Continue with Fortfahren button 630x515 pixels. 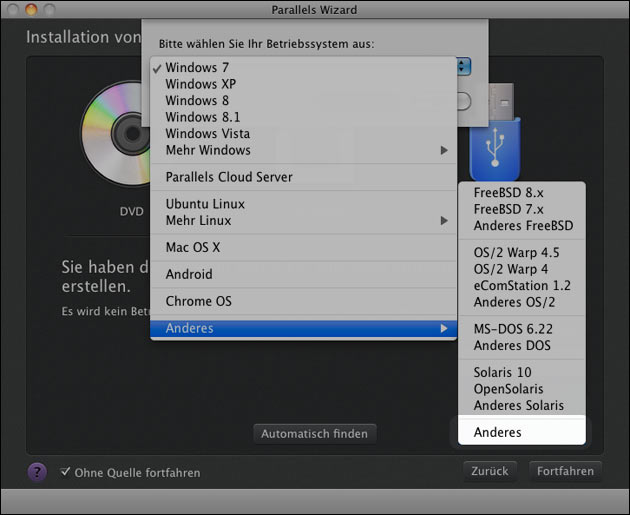(x=565, y=471)
